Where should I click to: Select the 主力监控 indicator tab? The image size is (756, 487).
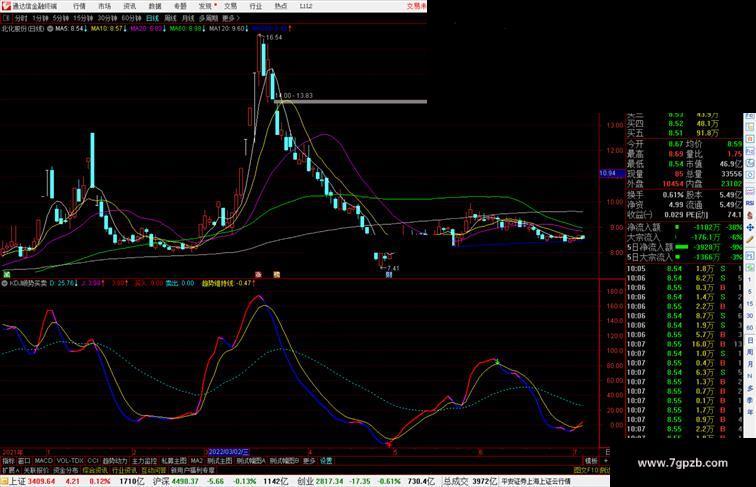tap(144, 461)
